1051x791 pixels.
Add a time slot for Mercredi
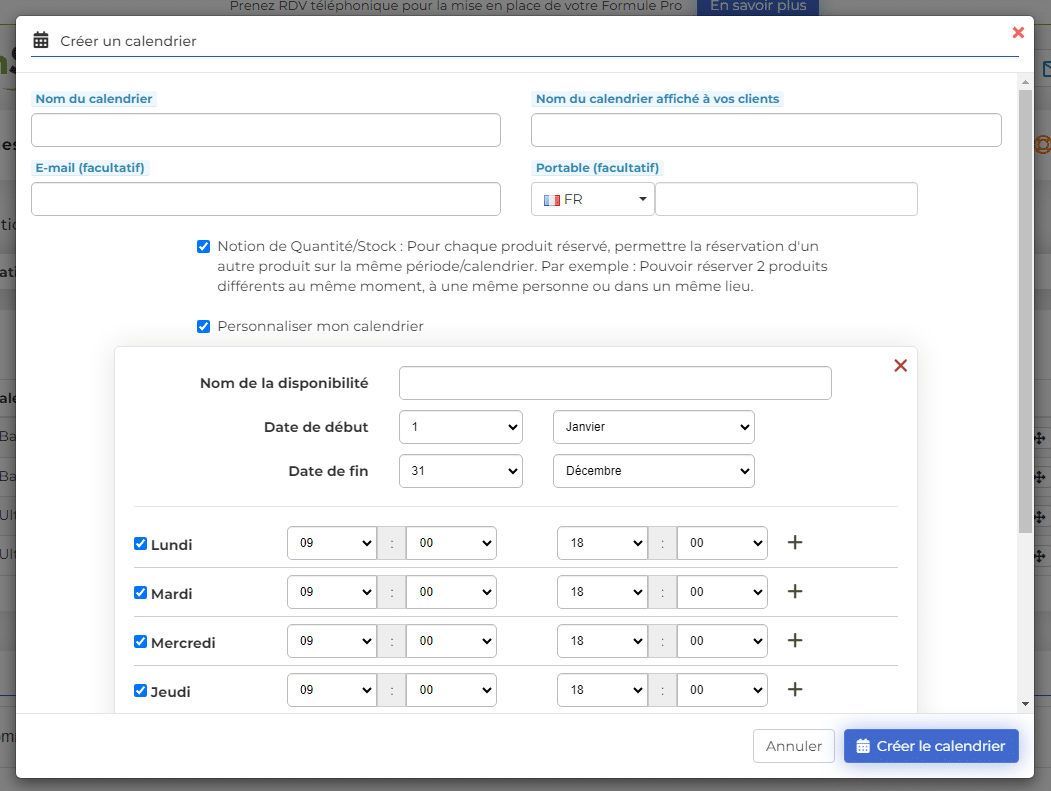pyautogui.click(x=795, y=640)
